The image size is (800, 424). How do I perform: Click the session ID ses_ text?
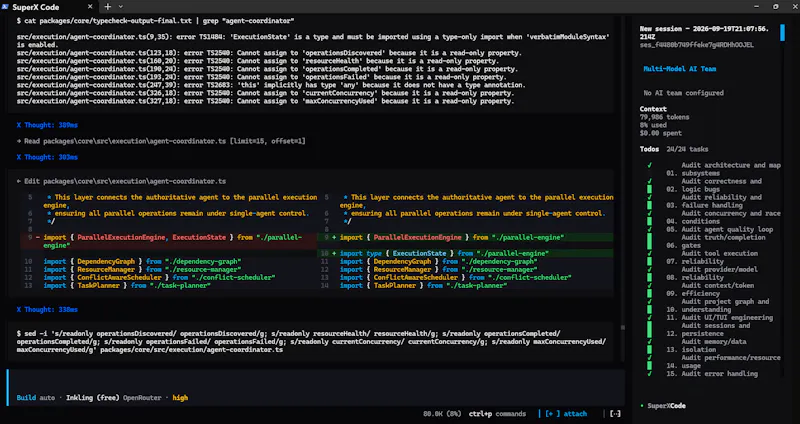click(696, 45)
